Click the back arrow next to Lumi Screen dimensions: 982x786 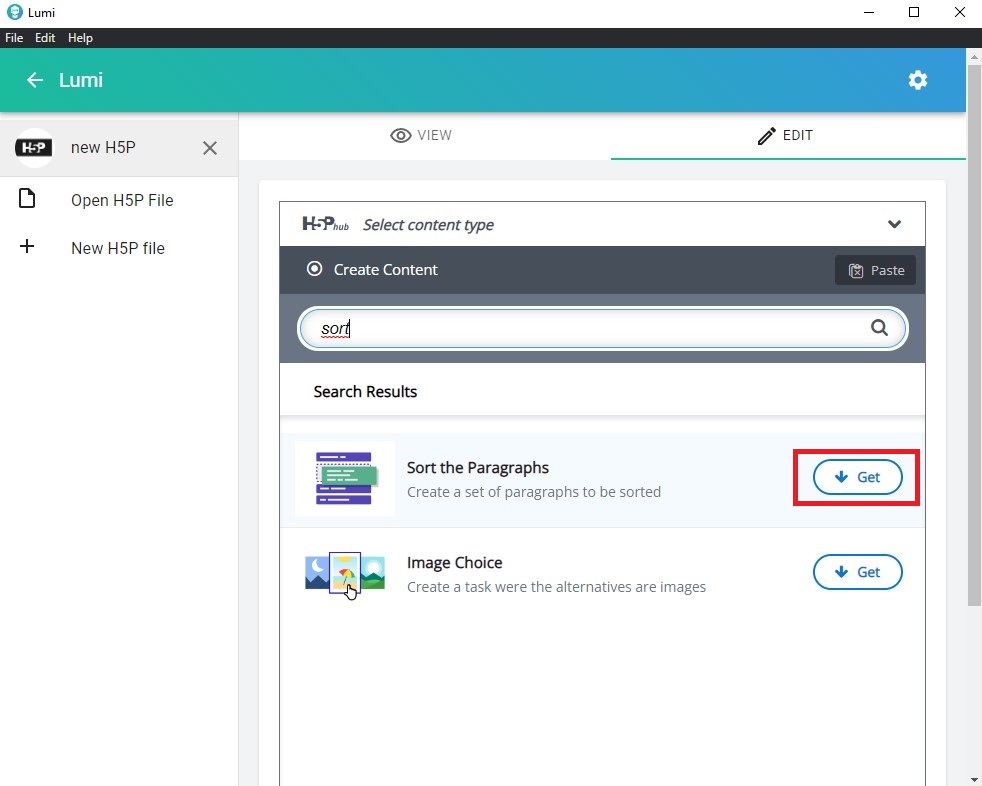tap(35, 80)
